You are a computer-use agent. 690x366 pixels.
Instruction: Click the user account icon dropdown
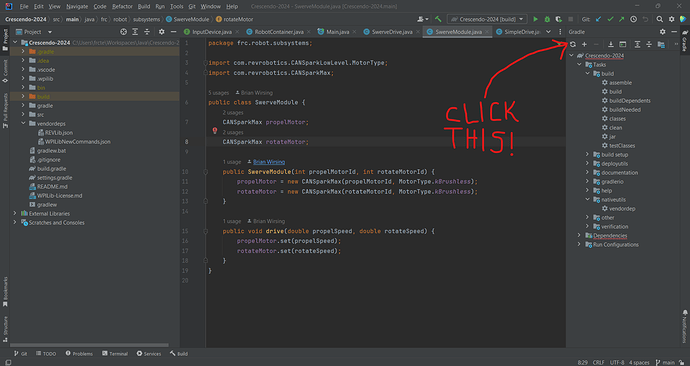click(x=422, y=19)
